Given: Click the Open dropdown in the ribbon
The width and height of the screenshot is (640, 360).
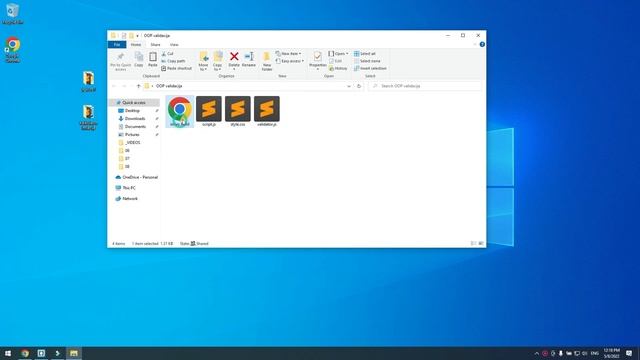Looking at the screenshot, I should click(x=338, y=53).
